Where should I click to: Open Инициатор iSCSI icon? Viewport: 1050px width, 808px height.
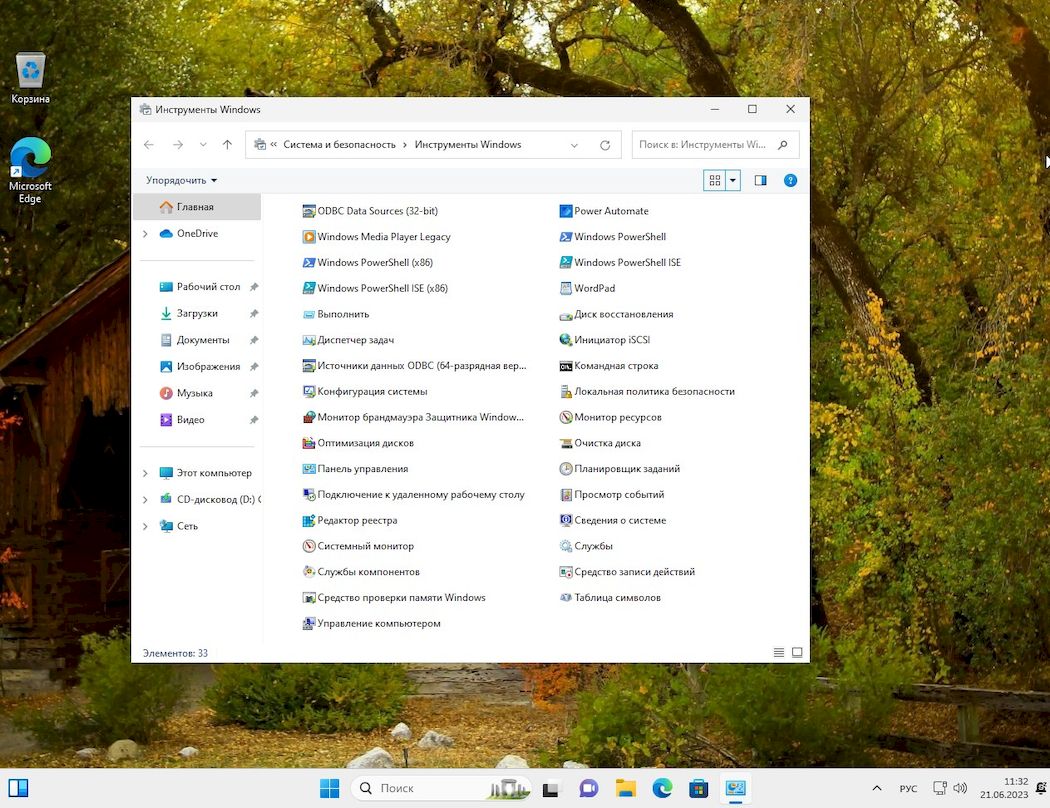point(566,340)
